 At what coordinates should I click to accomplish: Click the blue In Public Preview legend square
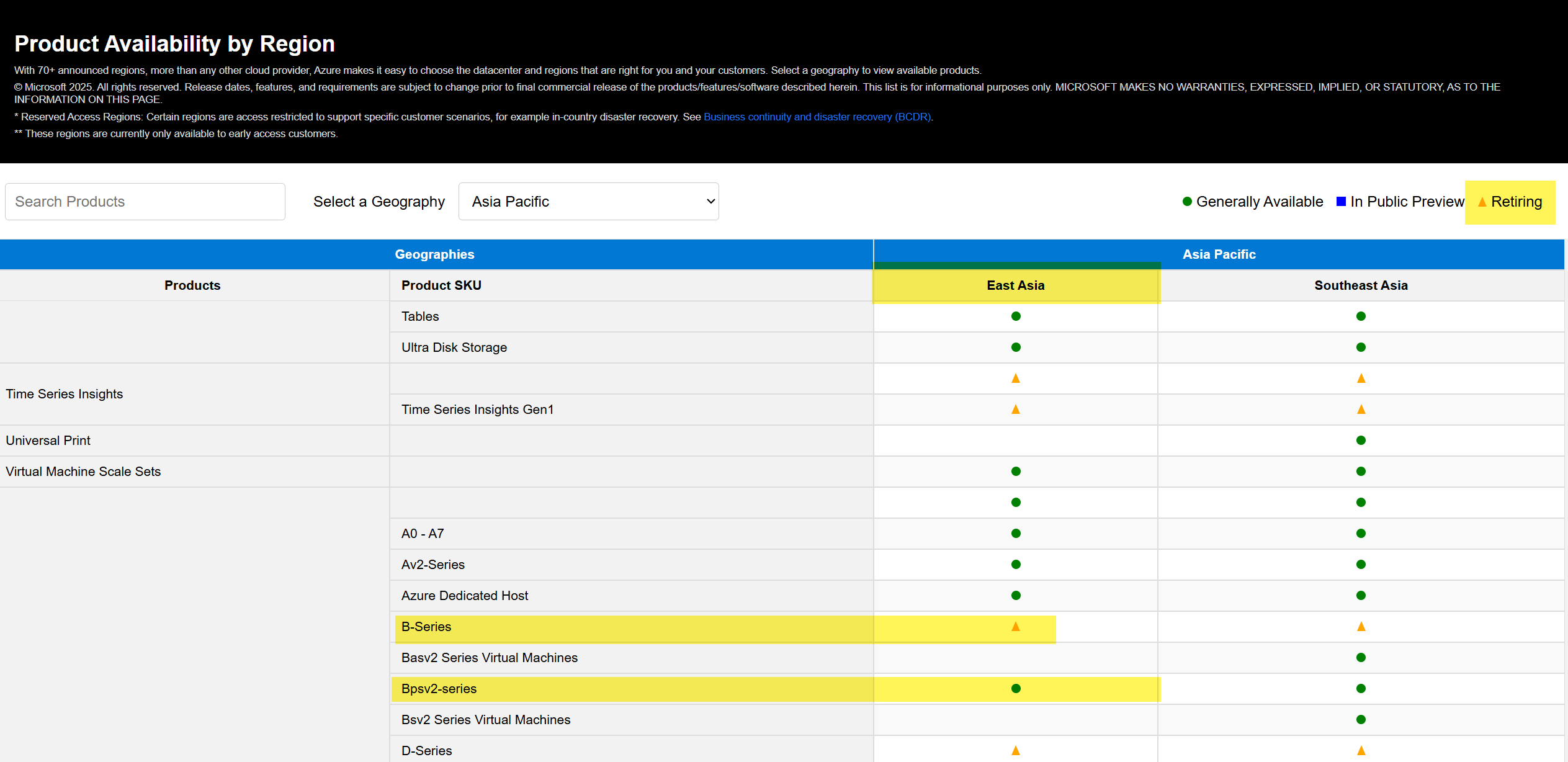[x=1341, y=202]
